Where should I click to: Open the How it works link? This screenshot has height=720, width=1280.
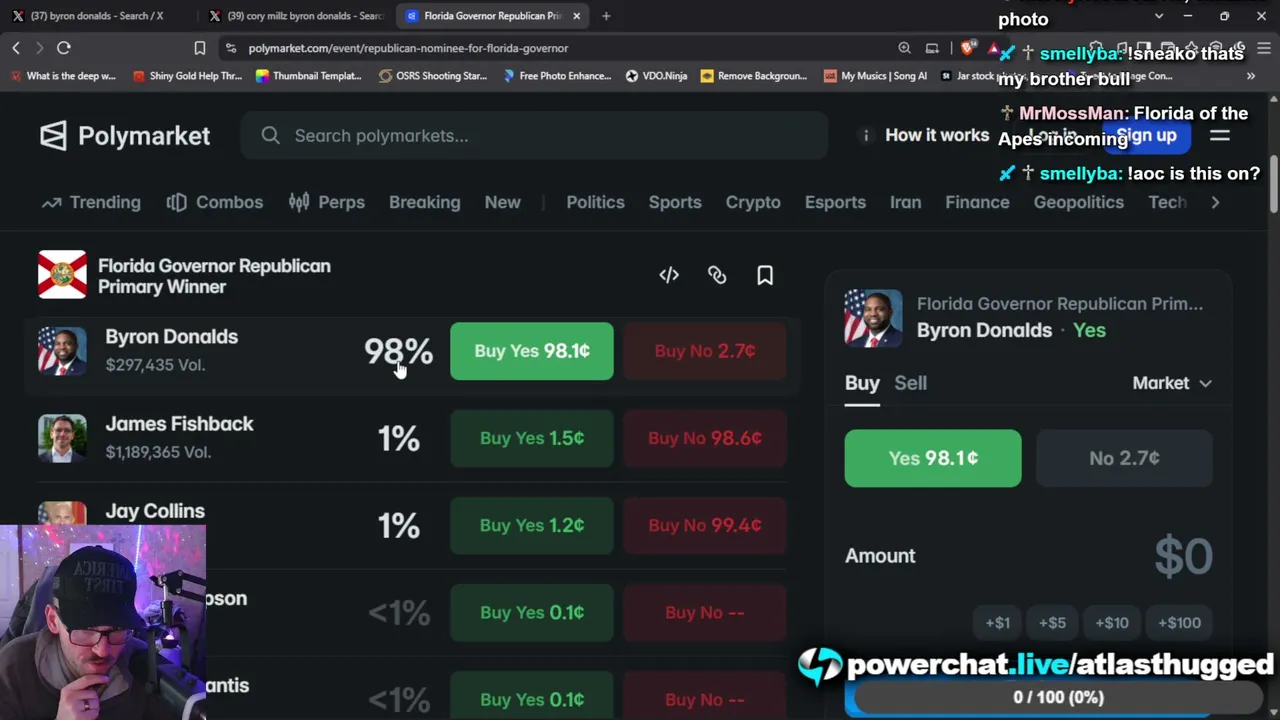click(x=937, y=136)
